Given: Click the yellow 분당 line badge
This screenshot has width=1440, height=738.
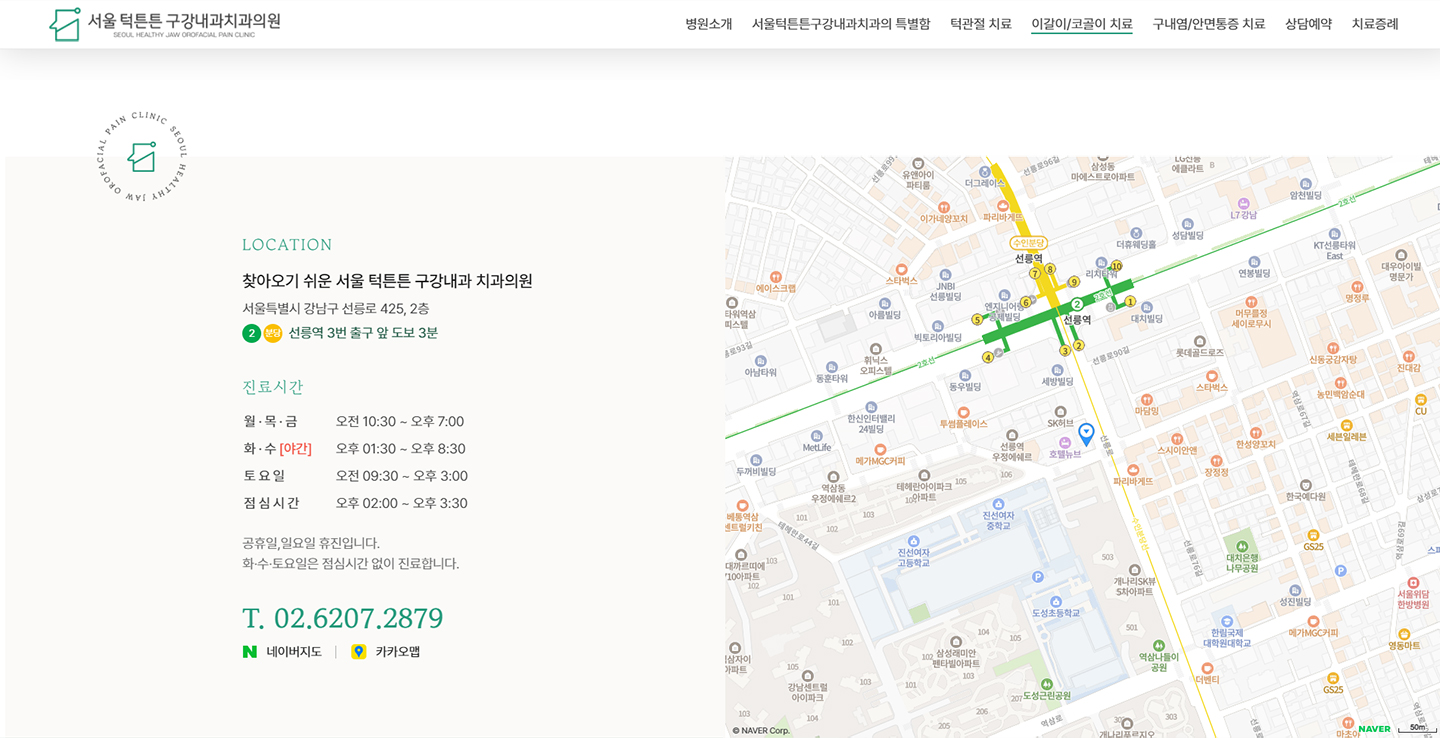Looking at the screenshot, I should point(273,333).
